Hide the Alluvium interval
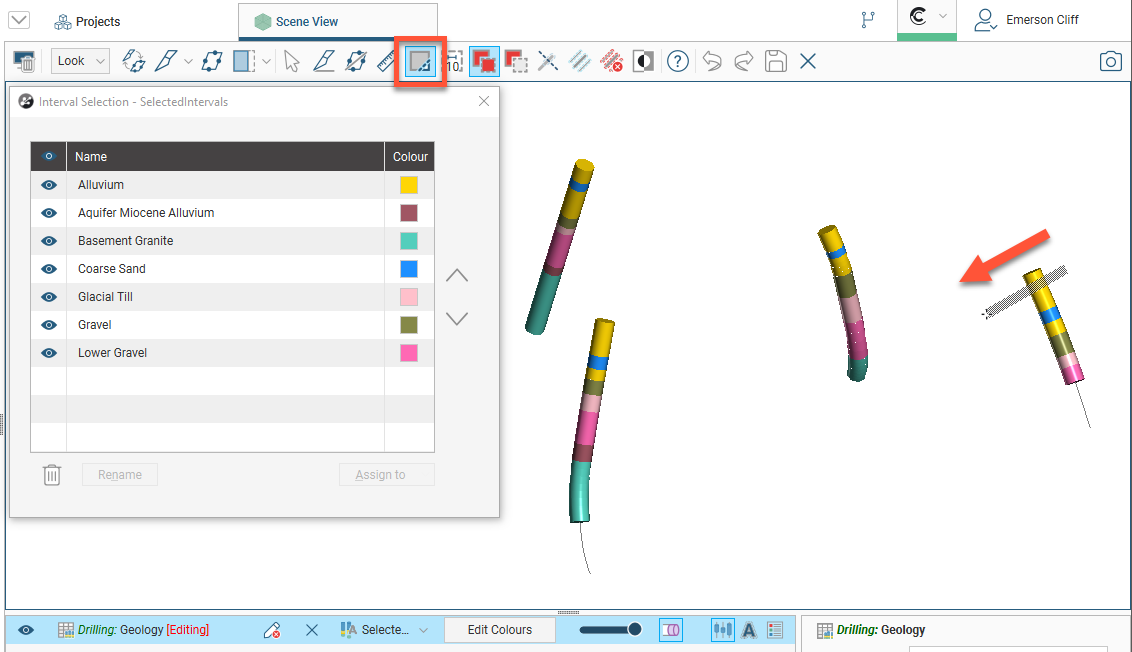This screenshot has width=1132, height=652. click(x=48, y=185)
